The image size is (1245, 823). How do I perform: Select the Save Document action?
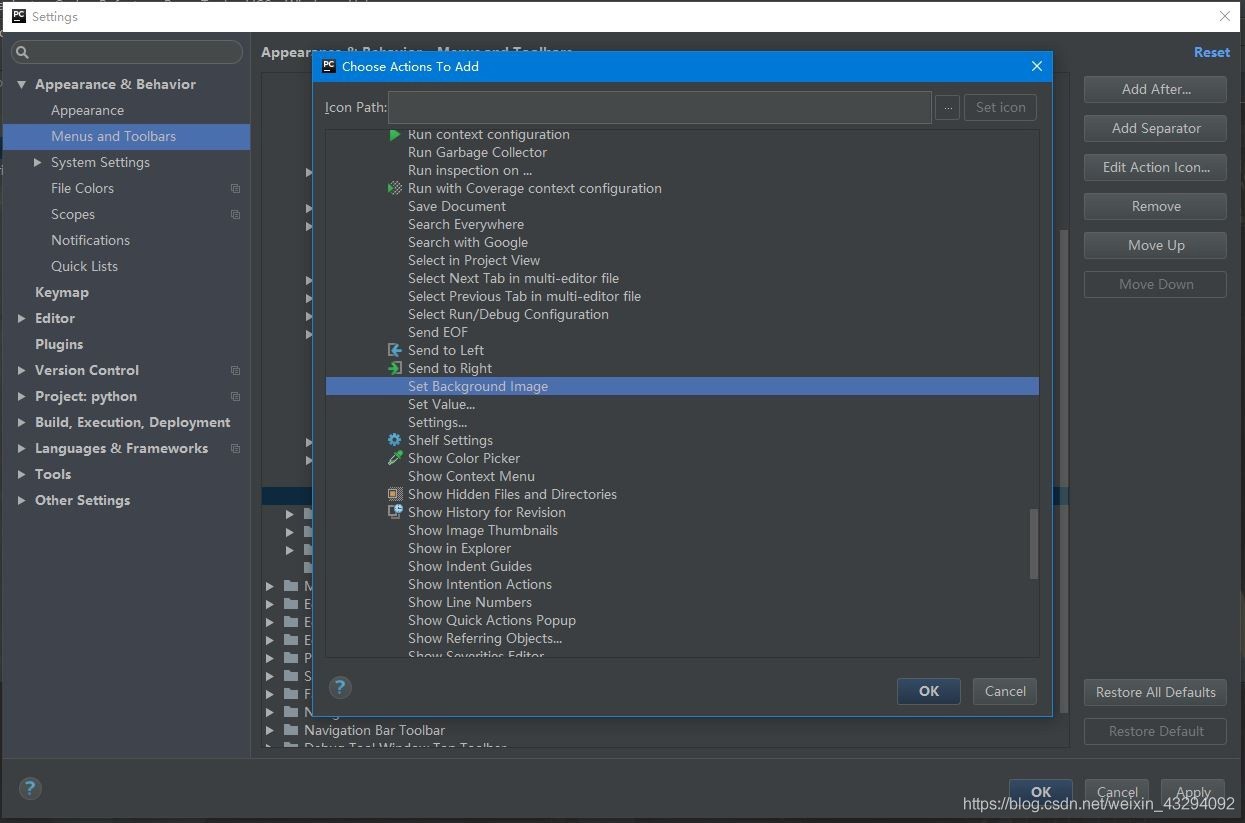tap(456, 206)
